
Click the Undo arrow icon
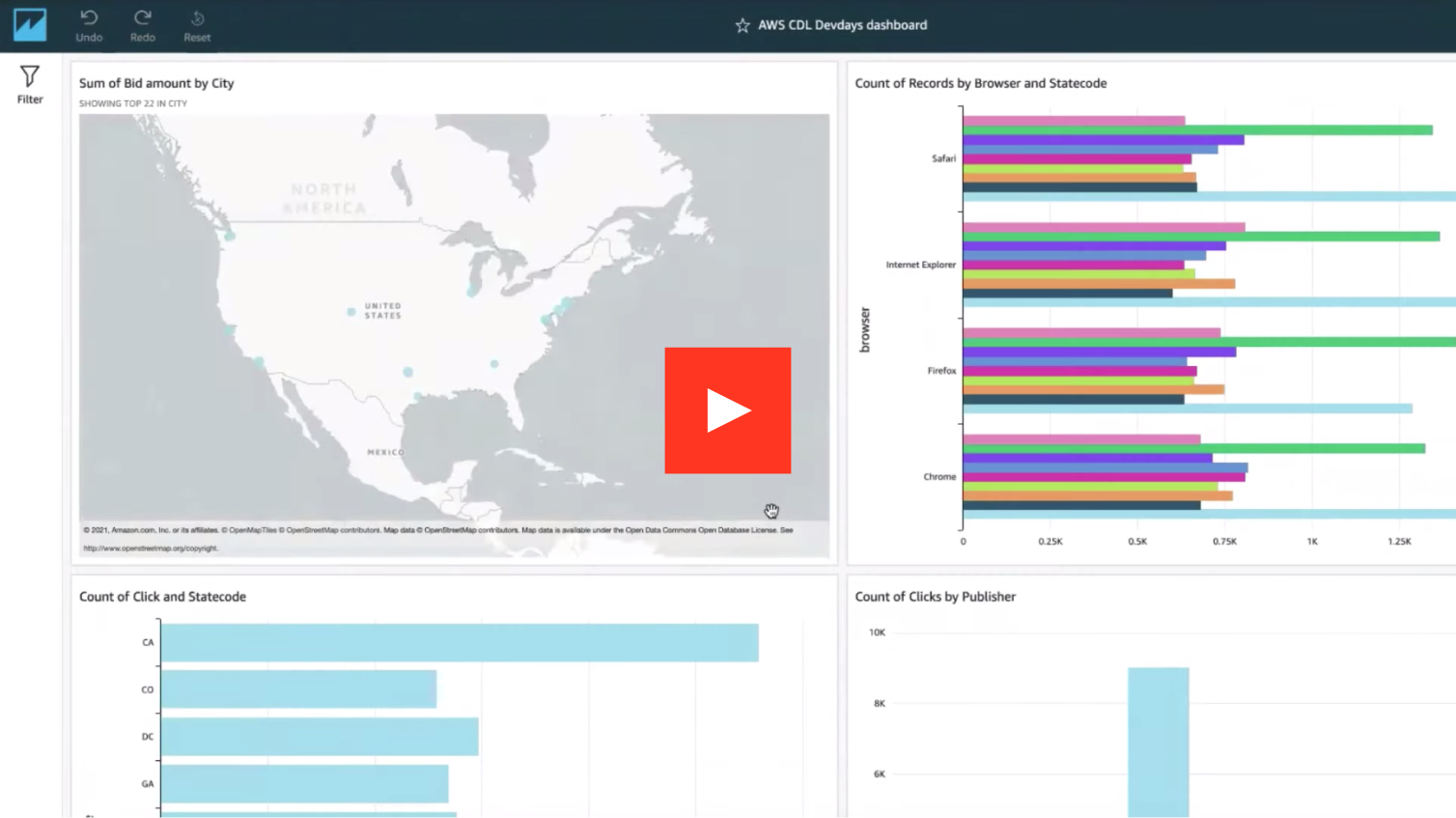point(89,18)
